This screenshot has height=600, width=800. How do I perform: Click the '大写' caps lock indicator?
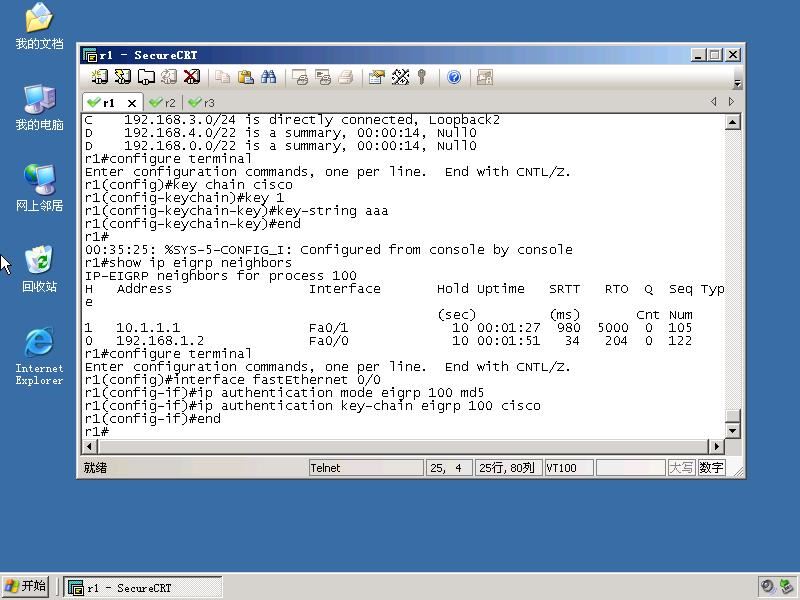tap(681, 468)
